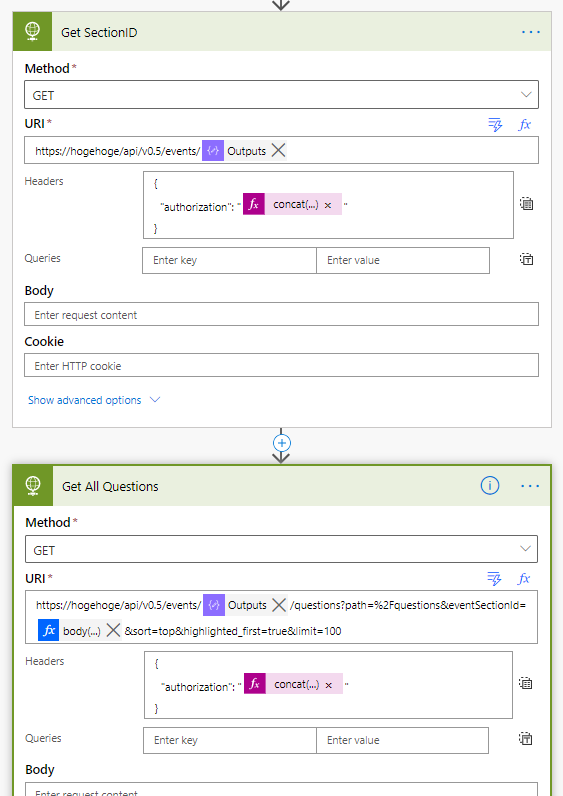Click the info icon on Get All Questions
This screenshot has width=563, height=796.
[x=489, y=486]
